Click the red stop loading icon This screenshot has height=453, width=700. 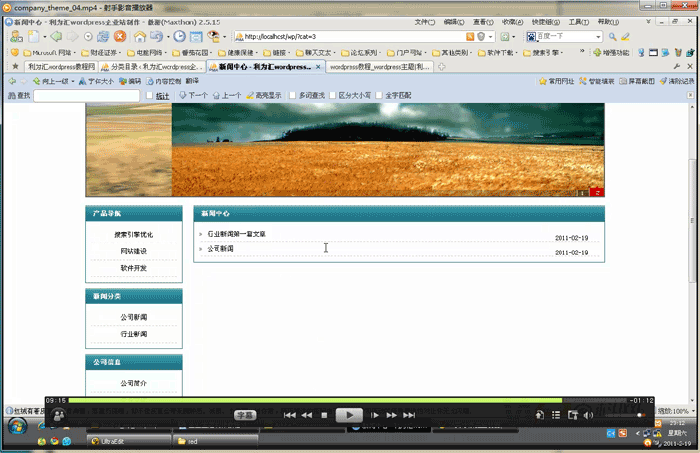point(120,37)
